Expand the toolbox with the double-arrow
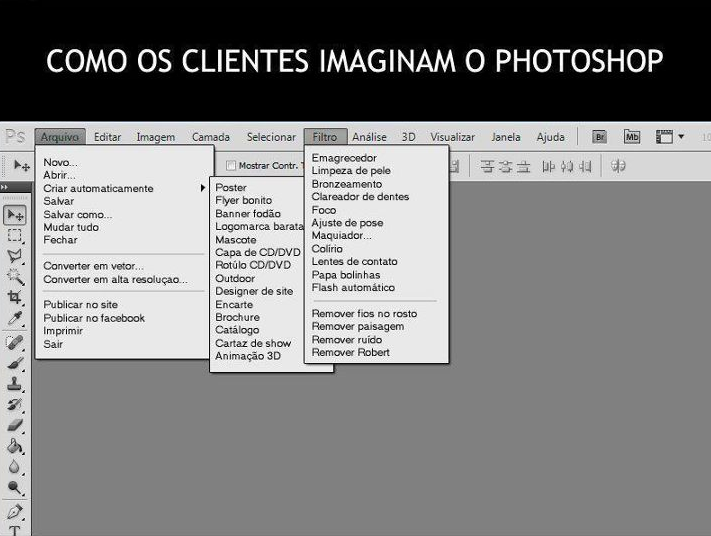The width and height of the screenshot is (711, 536). click(x=5, y=187)
